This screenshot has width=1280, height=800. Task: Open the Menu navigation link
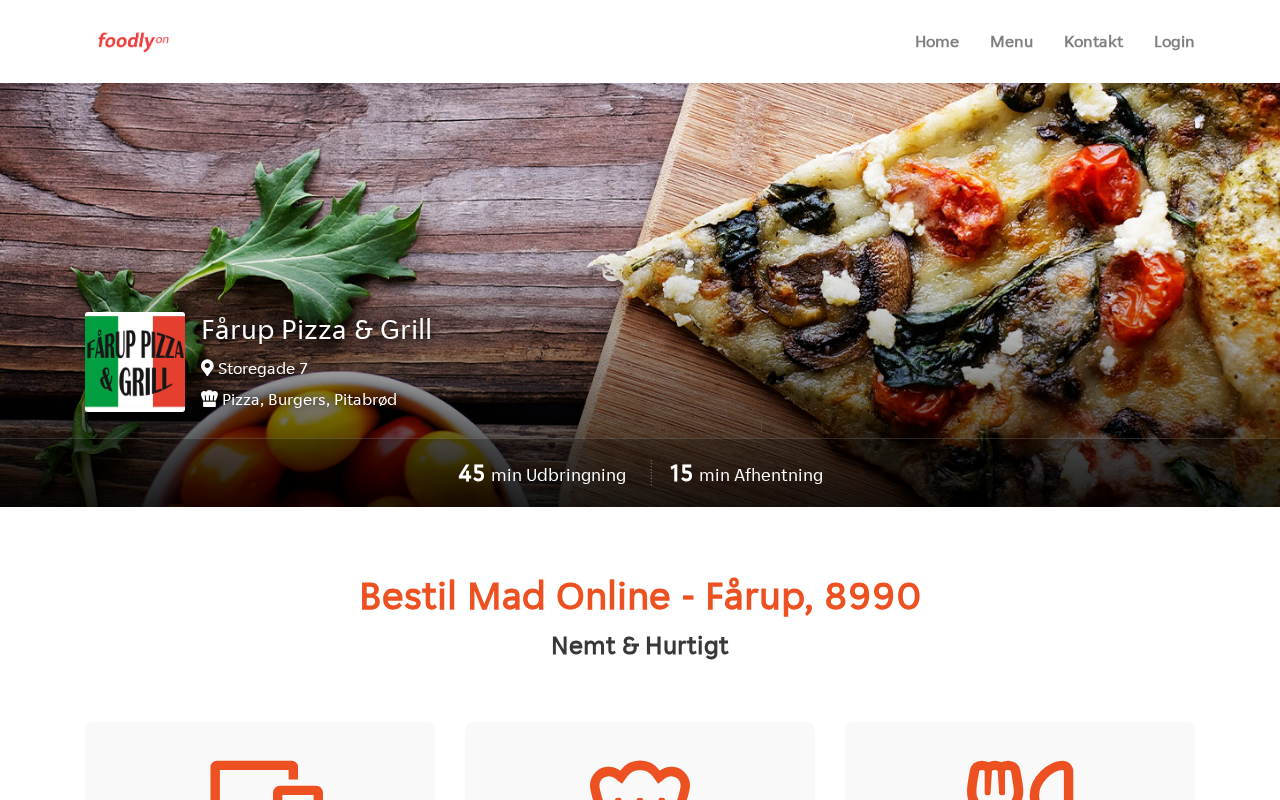[1011, 41]
